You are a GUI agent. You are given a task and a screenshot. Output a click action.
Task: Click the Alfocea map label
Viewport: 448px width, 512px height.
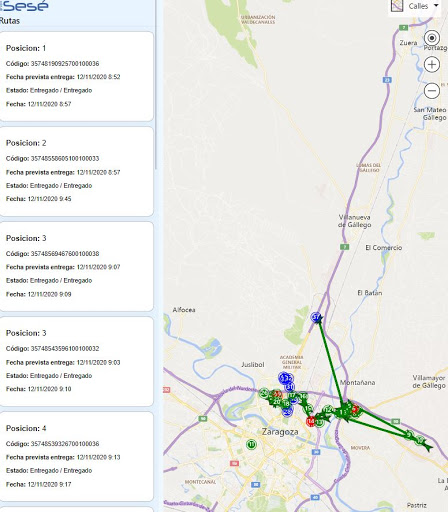pyautogui.click(x=184, y=310)
